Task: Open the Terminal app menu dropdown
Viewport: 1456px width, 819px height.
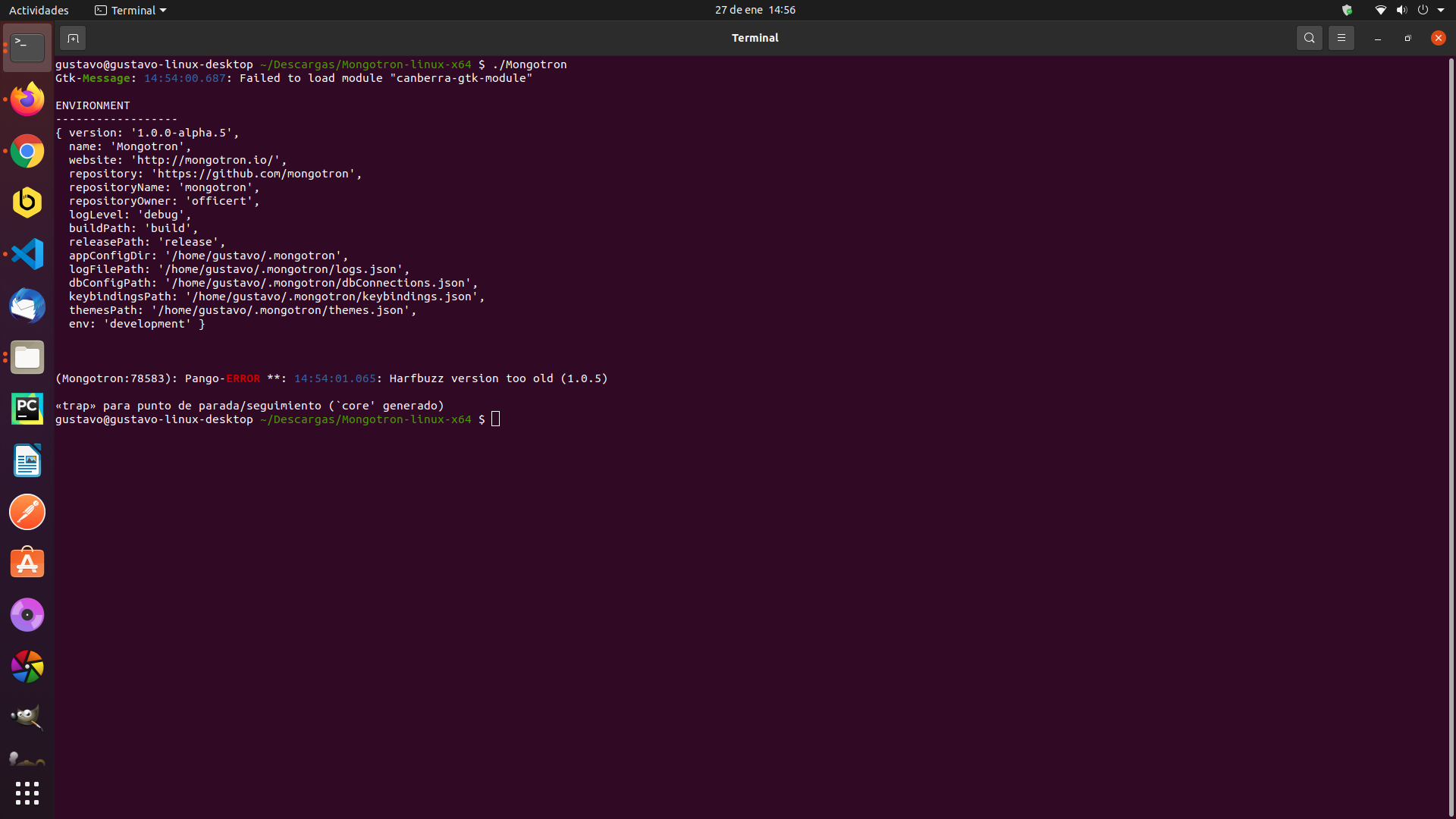Action: (x=130, y=10)
